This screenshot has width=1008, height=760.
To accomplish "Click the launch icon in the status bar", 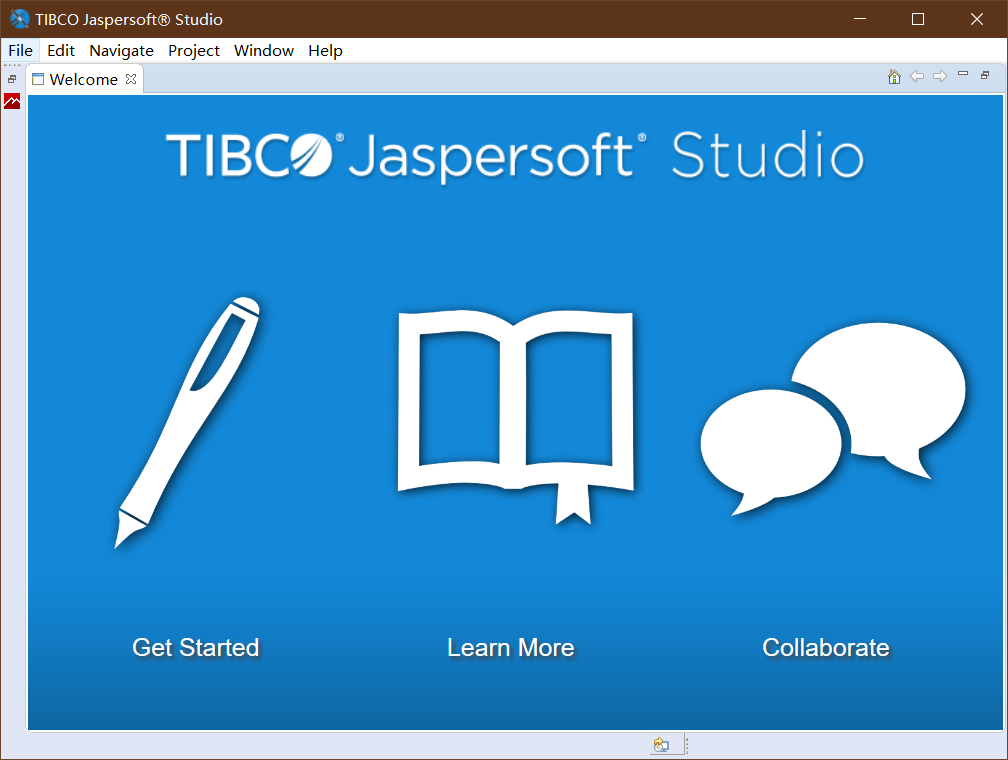I will coord(662,744).
